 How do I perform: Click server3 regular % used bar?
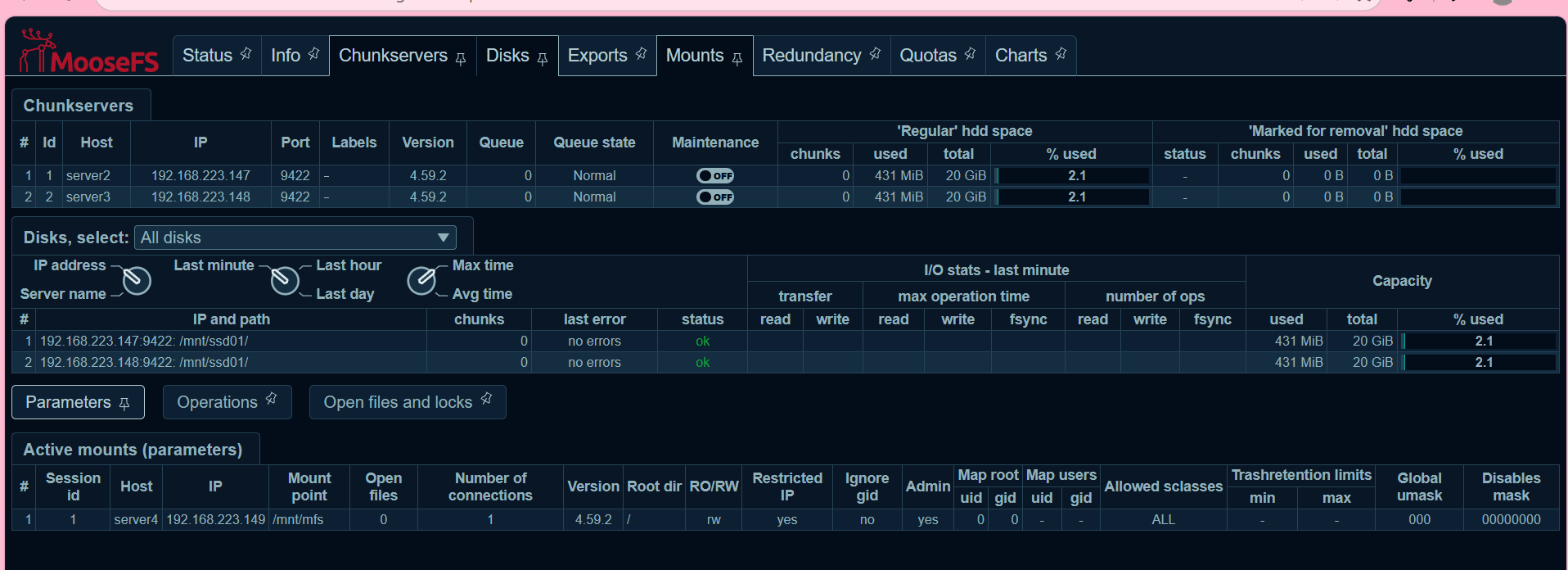pyautogui.click(x=1072, y=197)
